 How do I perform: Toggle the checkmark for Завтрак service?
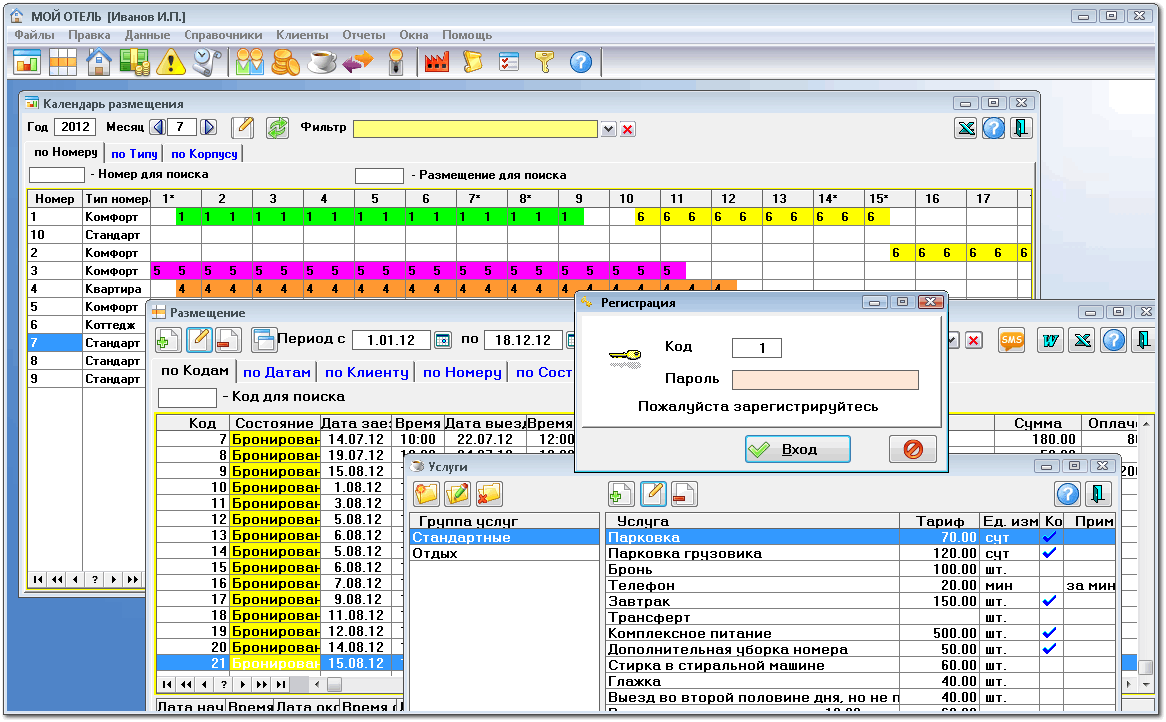tap(1050, 602)
